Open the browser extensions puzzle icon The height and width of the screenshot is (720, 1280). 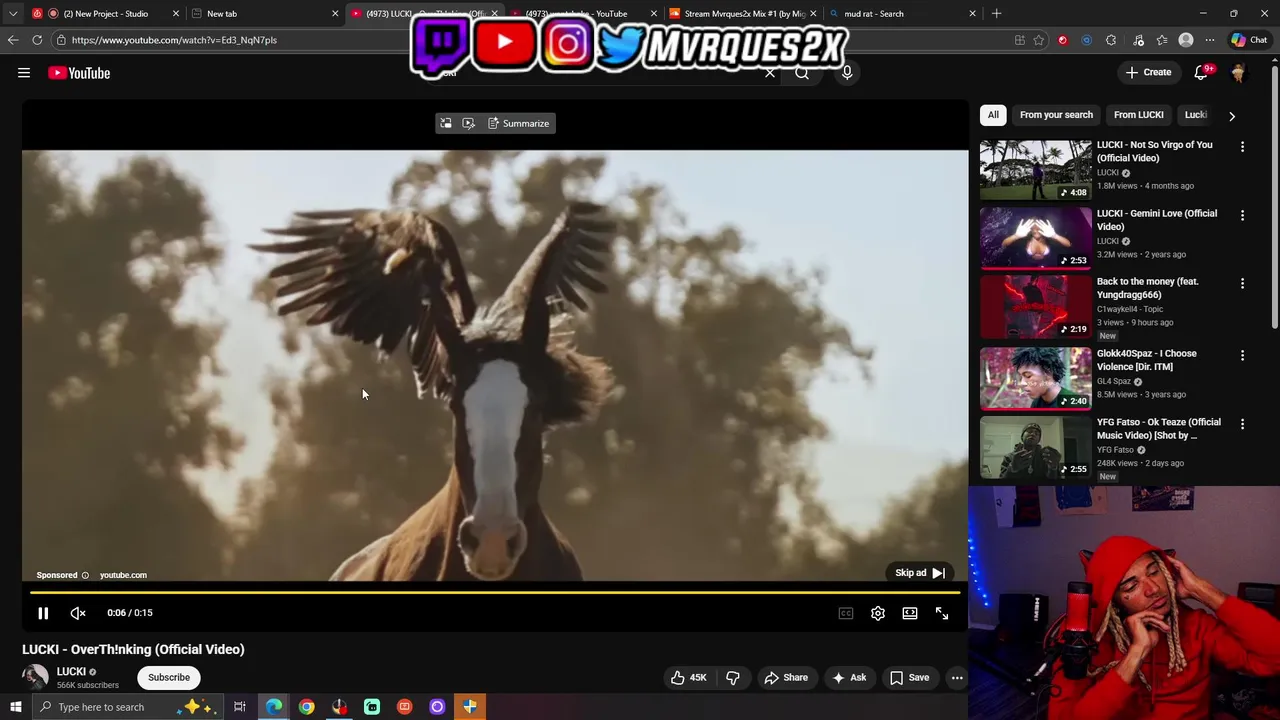[x=1111, y=40]
